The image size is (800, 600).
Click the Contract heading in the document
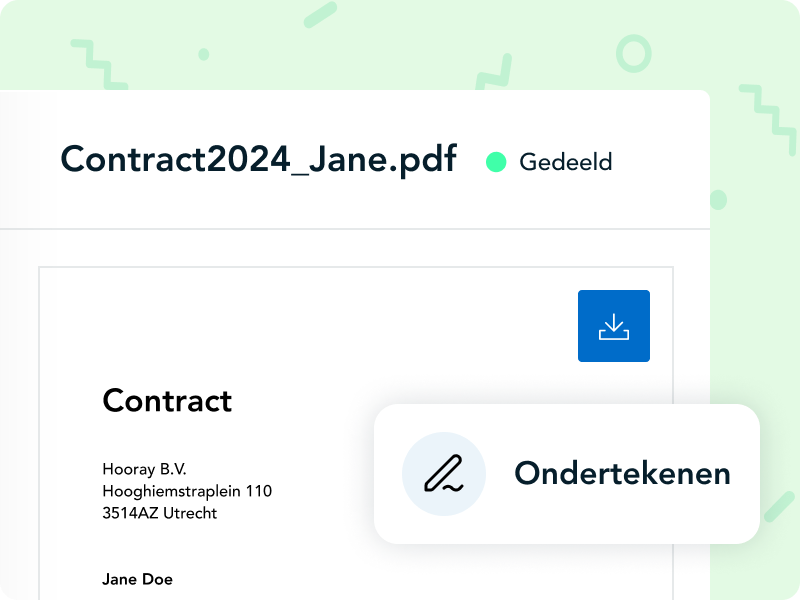coord(167,401)
